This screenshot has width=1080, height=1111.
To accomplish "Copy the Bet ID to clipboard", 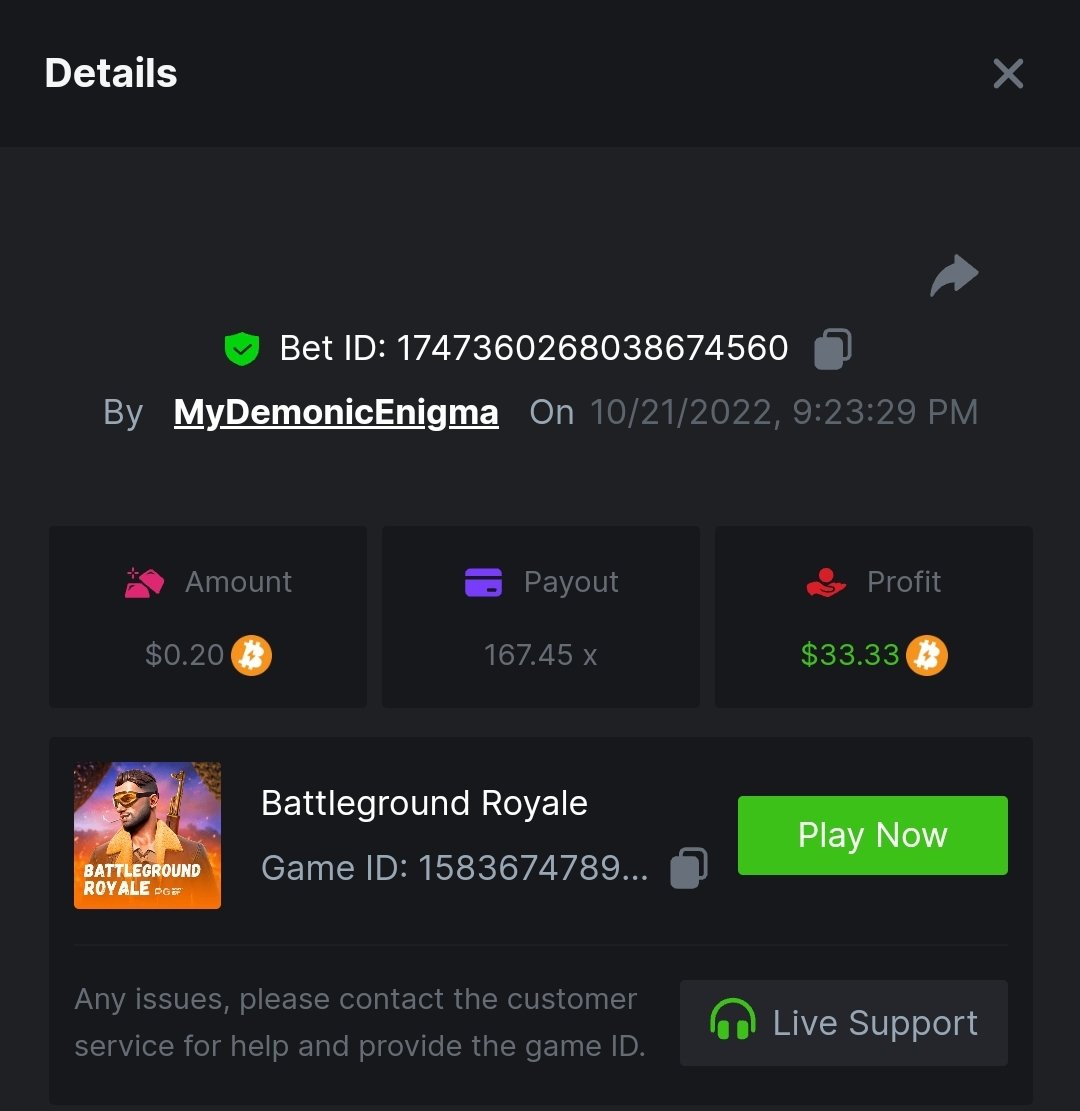I will (832, 349).
